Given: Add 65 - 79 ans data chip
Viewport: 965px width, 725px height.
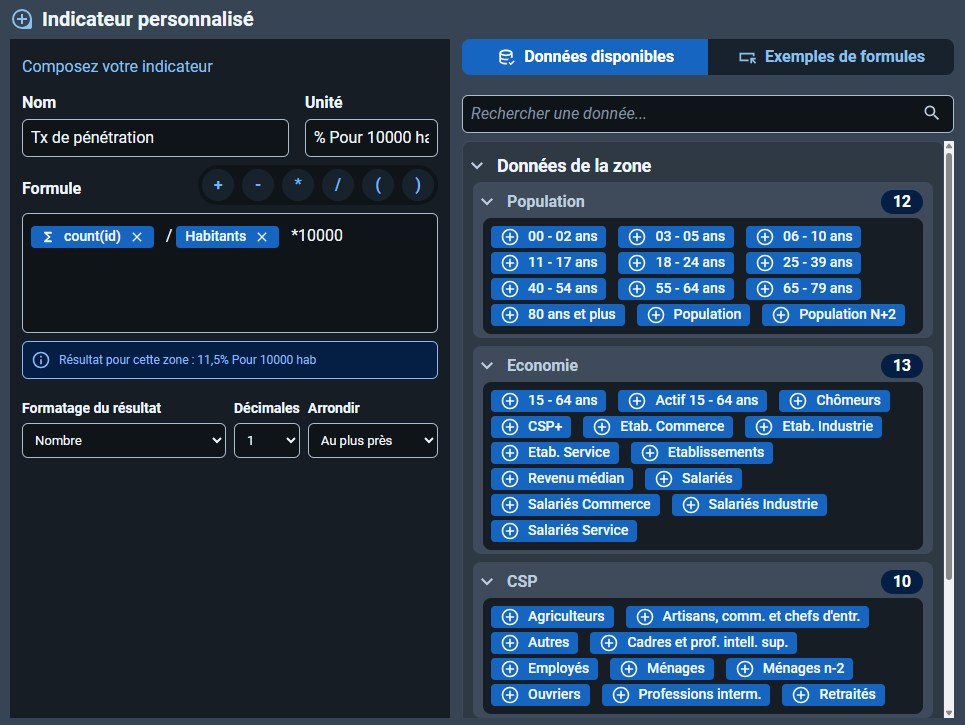Looking at the screenshot, I should (803, 289).
